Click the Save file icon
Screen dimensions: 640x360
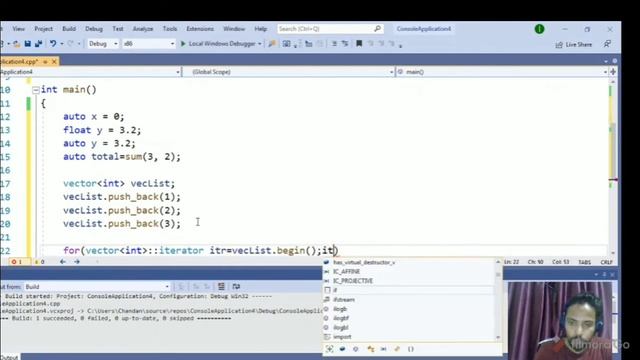coord(27,44)
